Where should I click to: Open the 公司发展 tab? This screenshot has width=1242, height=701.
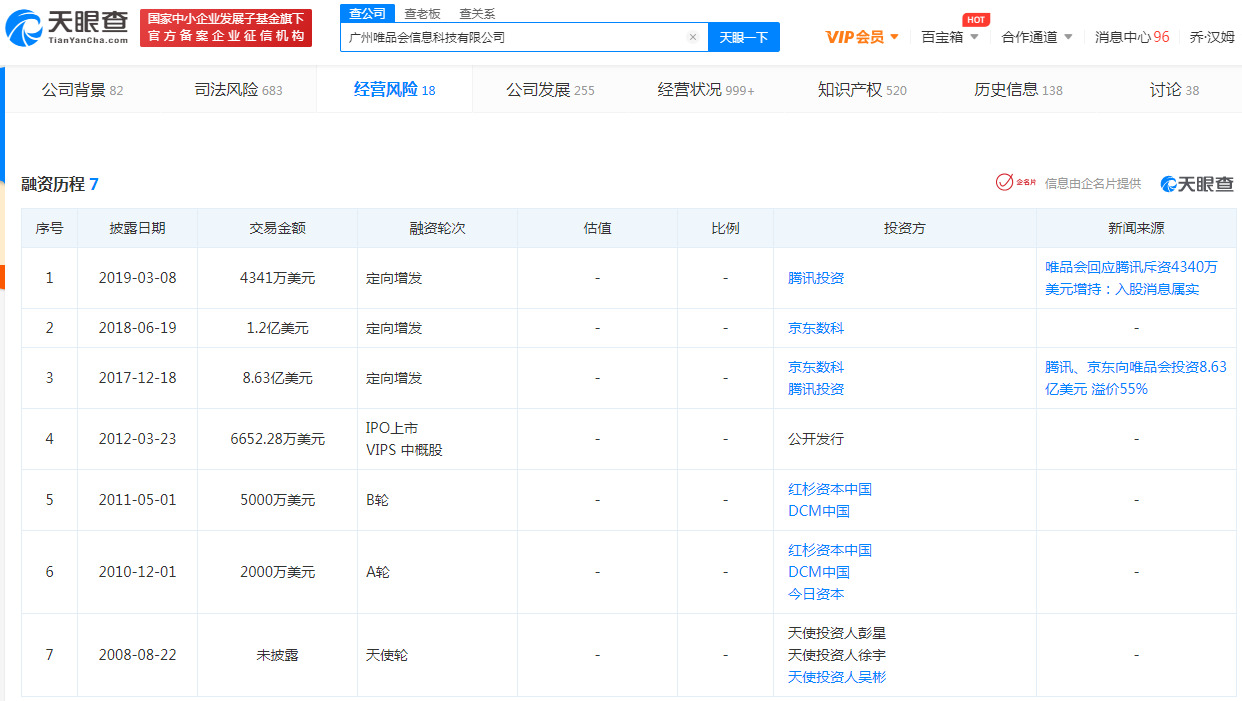(x=550, y=90)
